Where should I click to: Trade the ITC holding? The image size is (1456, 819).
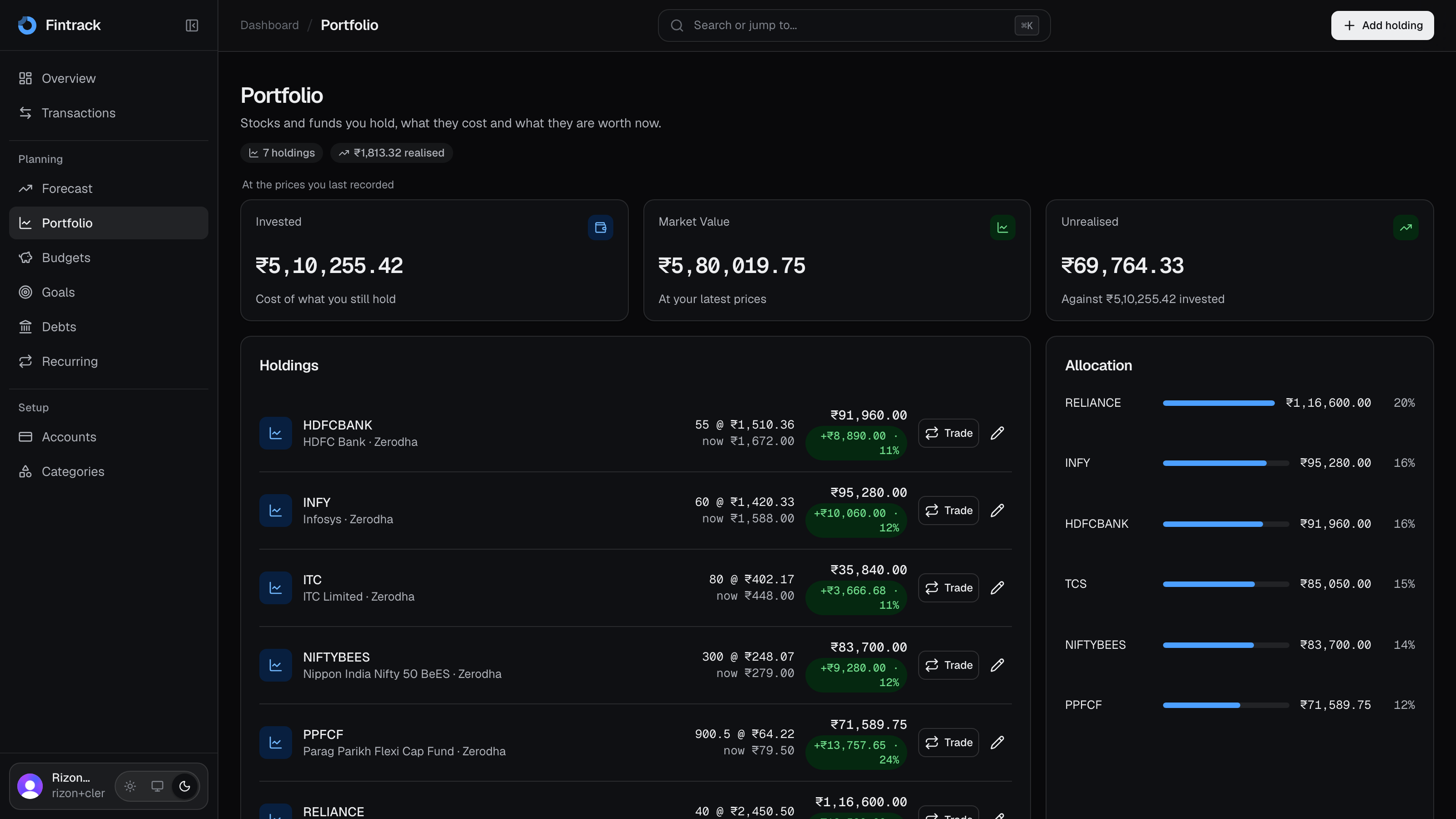click(948, 588)
